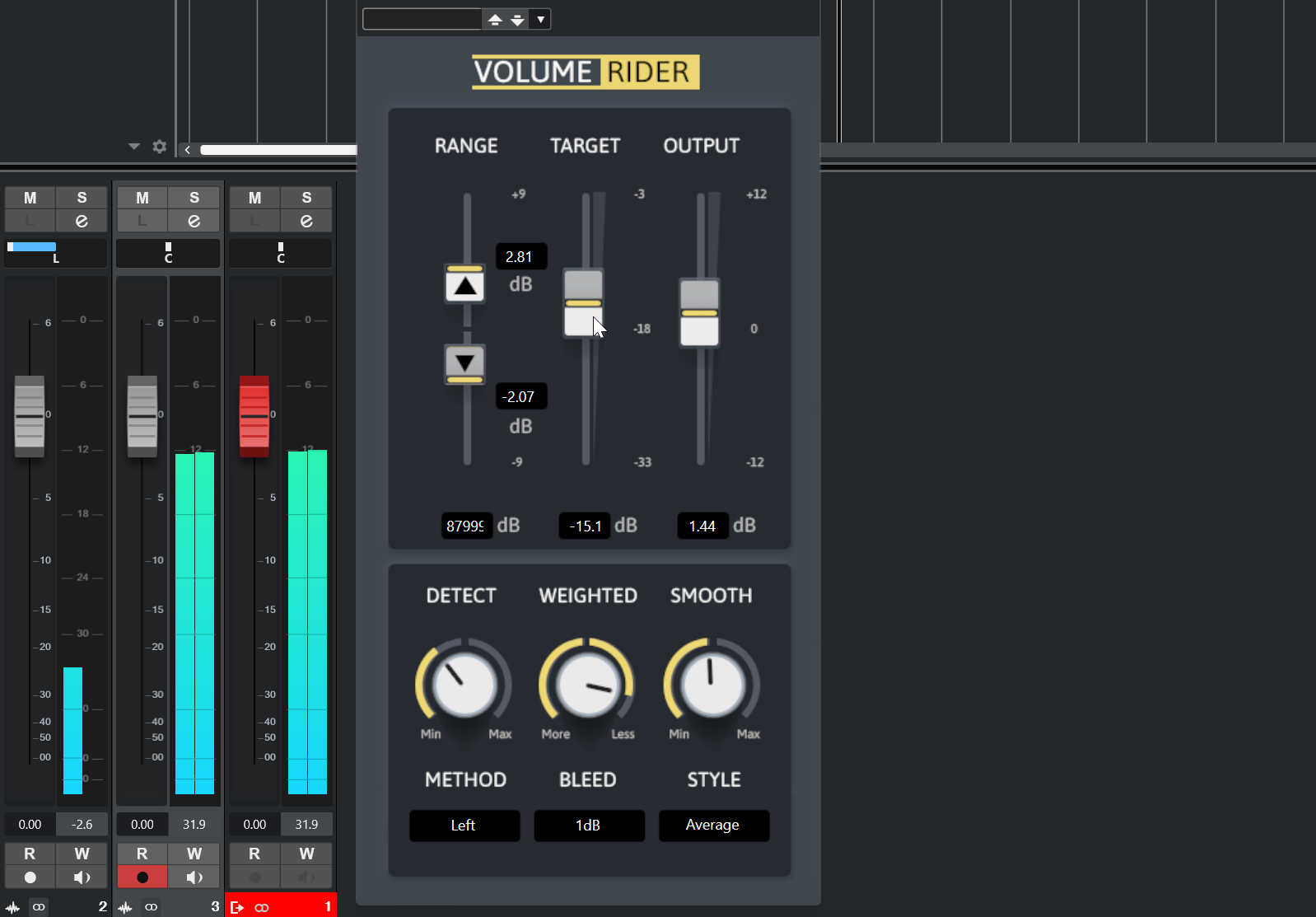Click the range lower value field -2.07
The image size is (1316, 917).
point(520,397)
